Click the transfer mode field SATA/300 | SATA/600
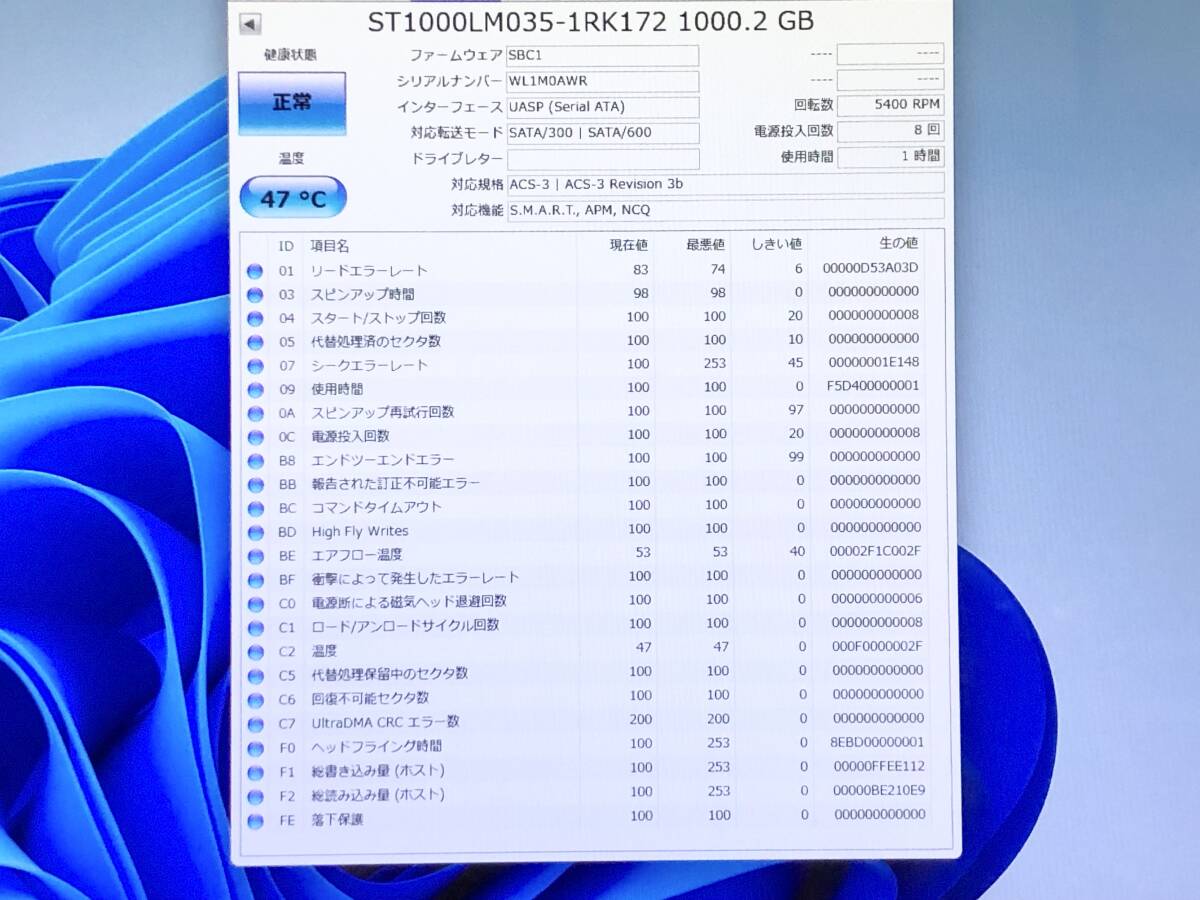Image resolution: width=1200 pixels, height=900 pixels. 603,133
